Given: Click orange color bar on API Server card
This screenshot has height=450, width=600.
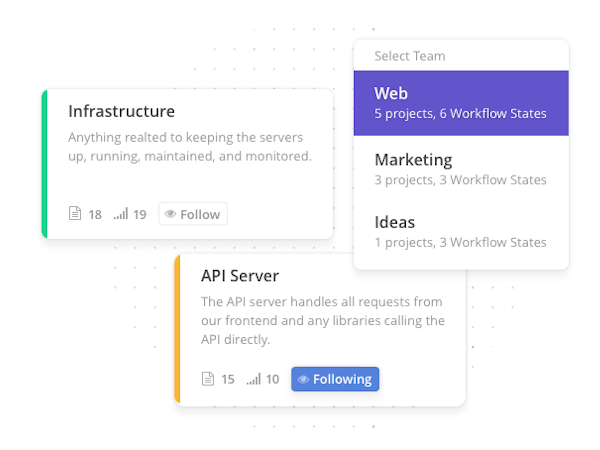Looking at the screenshot, I should point(177,329).
